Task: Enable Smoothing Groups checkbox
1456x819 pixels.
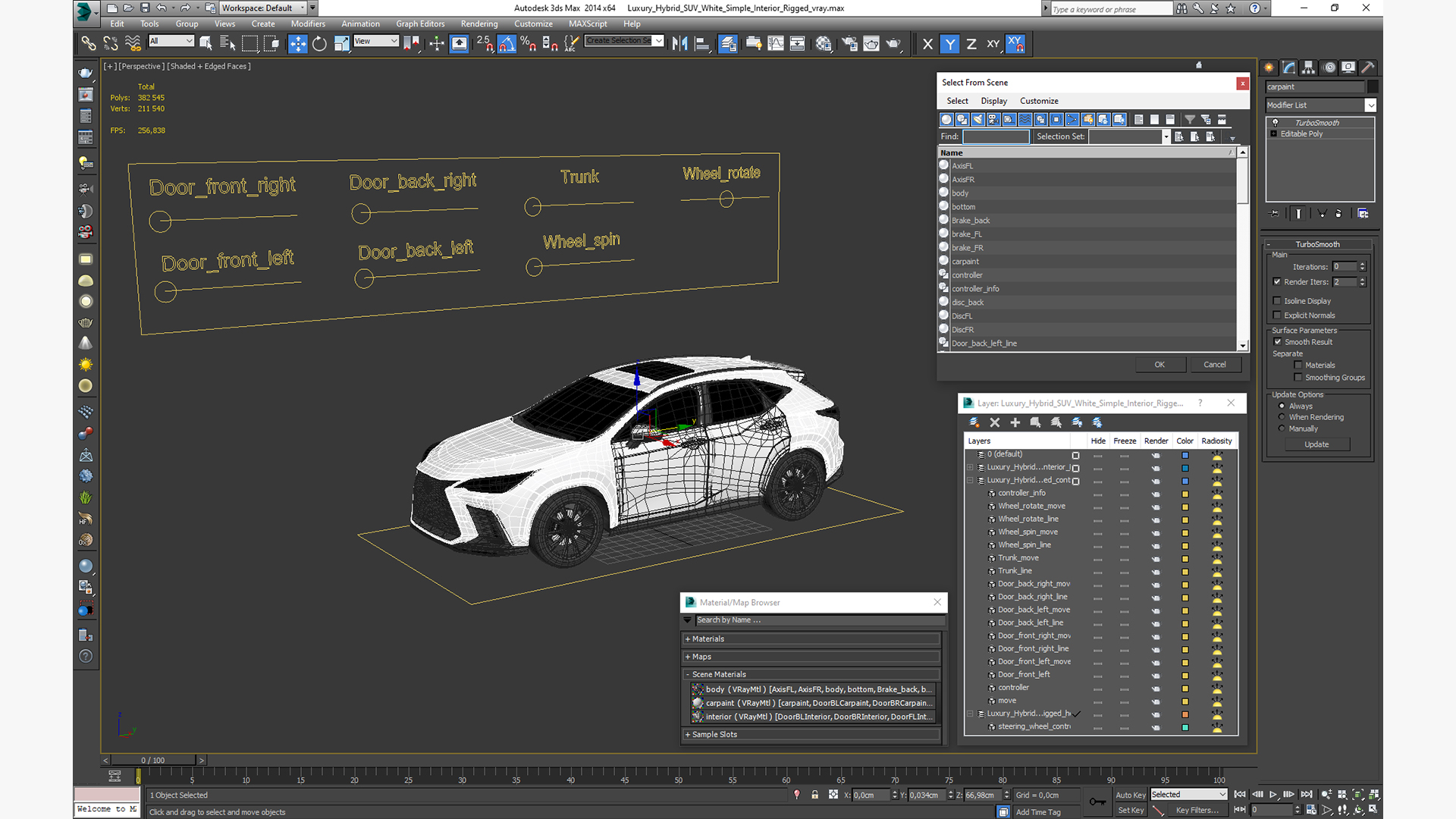Action: click(x=1298, y=378)
